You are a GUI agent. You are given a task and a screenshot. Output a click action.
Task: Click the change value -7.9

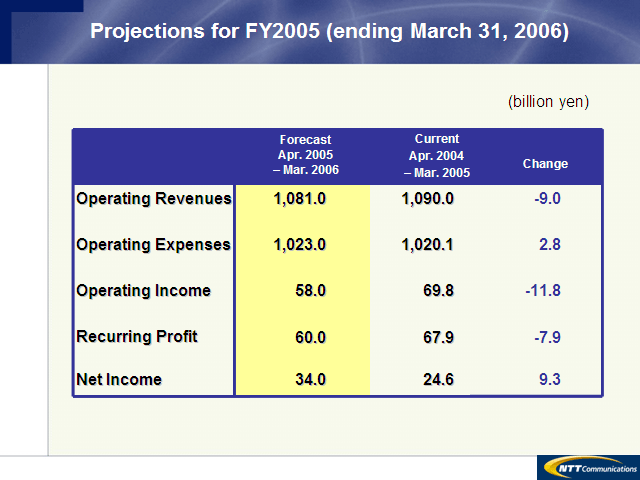coord(548,338)
